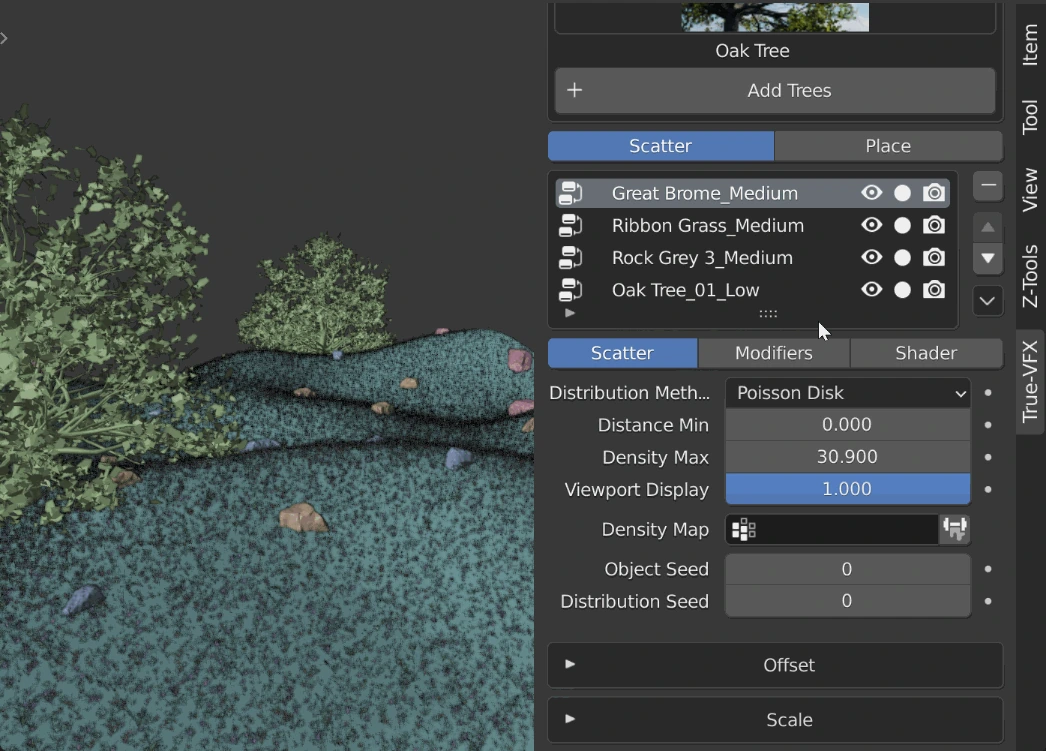
Task: Switch to the Modifiers tab
Action: 774,353
